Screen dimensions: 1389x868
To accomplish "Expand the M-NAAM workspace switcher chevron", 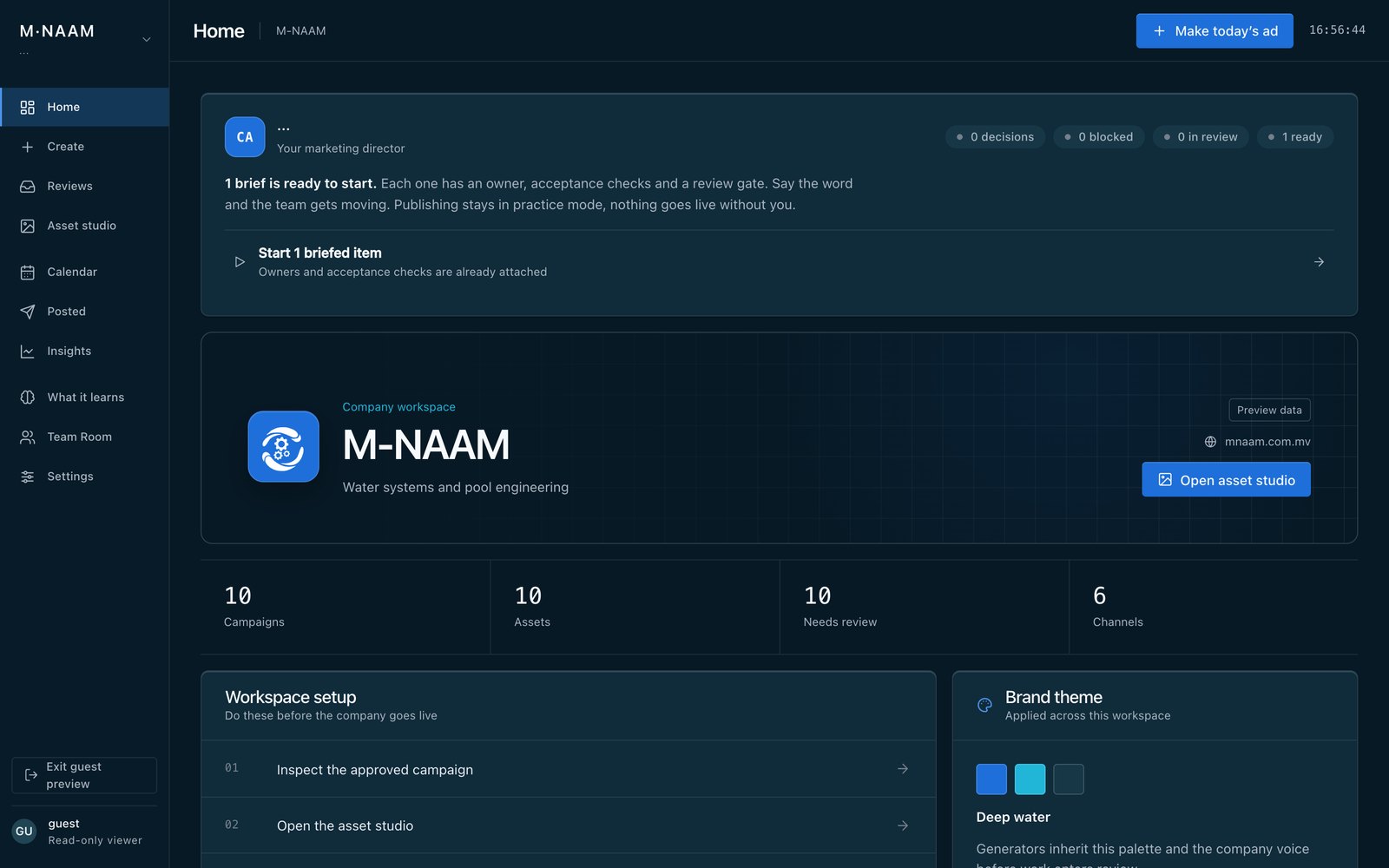I will coord(147,39).
